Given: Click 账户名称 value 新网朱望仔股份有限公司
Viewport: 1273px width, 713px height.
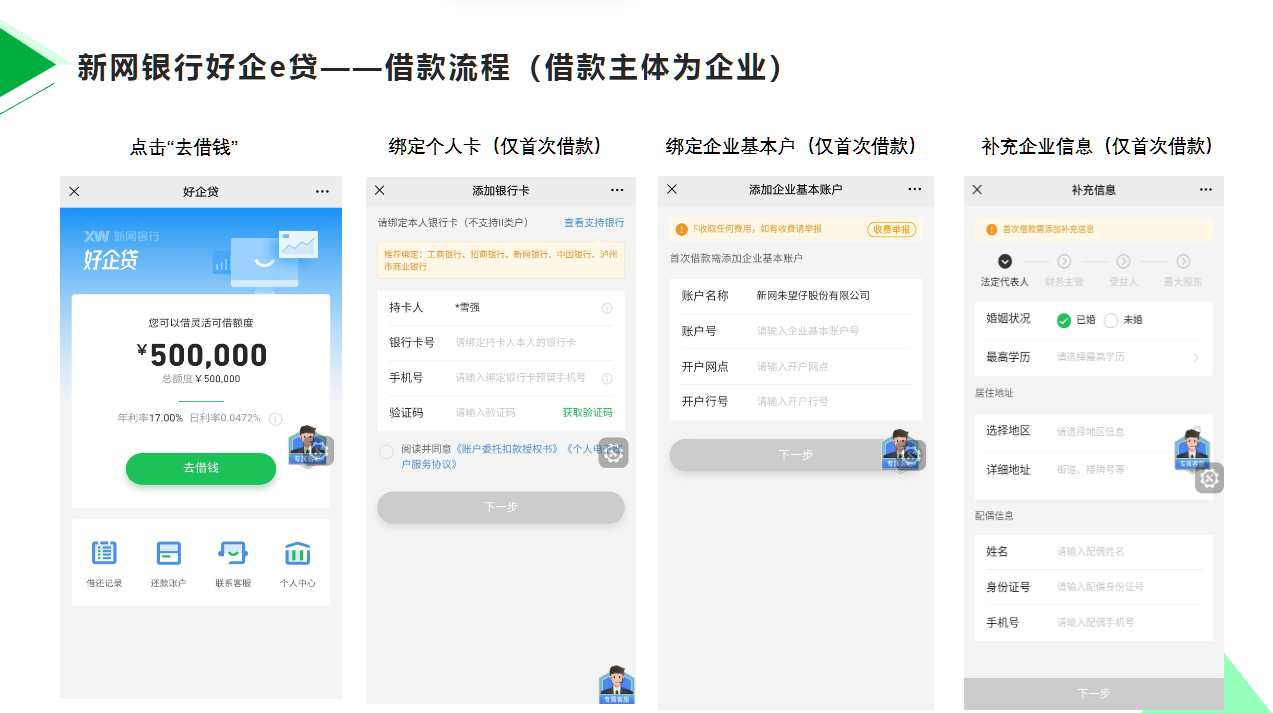Looking at the screenshot, I should point(813,296).
